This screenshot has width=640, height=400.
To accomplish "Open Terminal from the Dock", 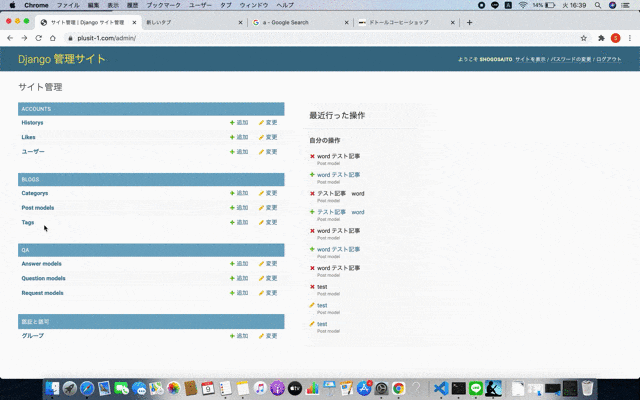I will (x=458, y=388).
